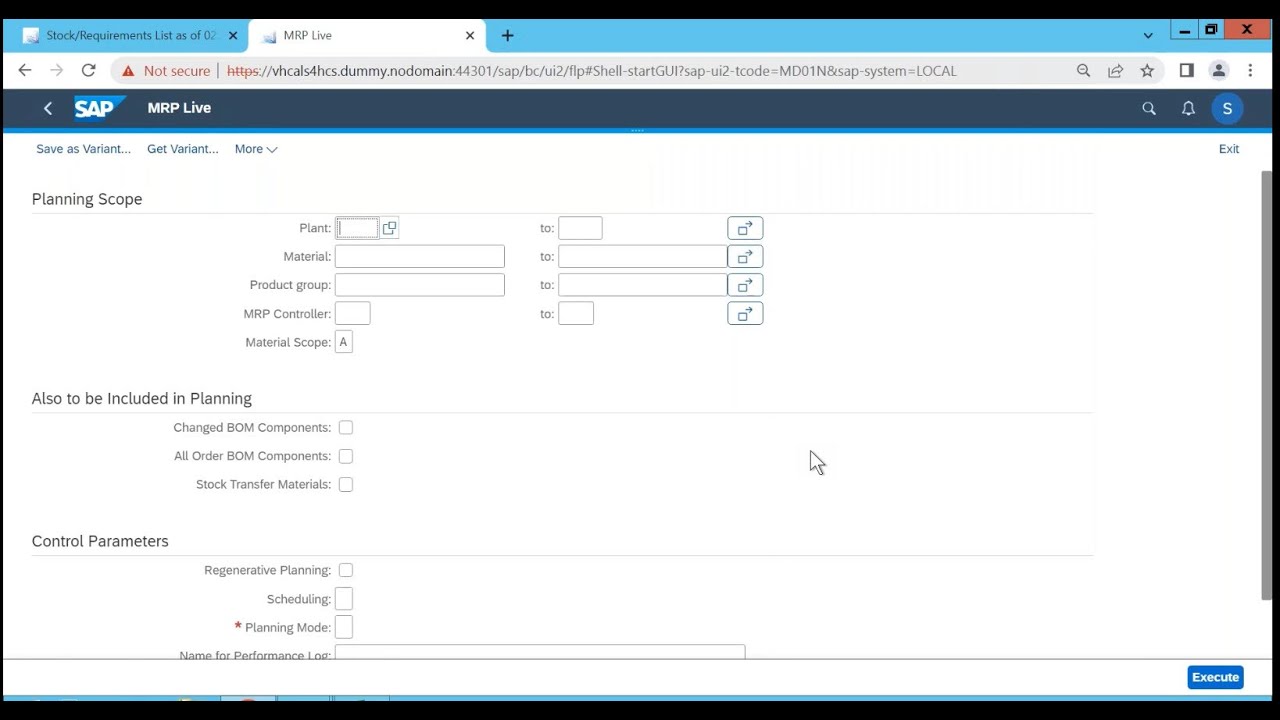Click the share page icon
This screenshot has width=1280, height=720.
point(1115,70)
